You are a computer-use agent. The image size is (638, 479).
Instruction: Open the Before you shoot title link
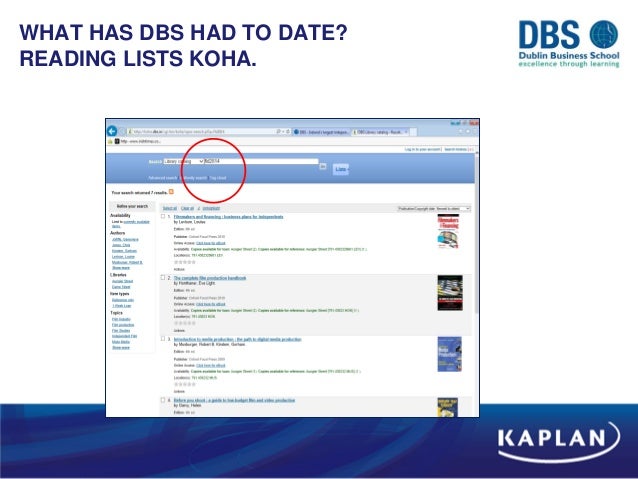tap(234, 400)
